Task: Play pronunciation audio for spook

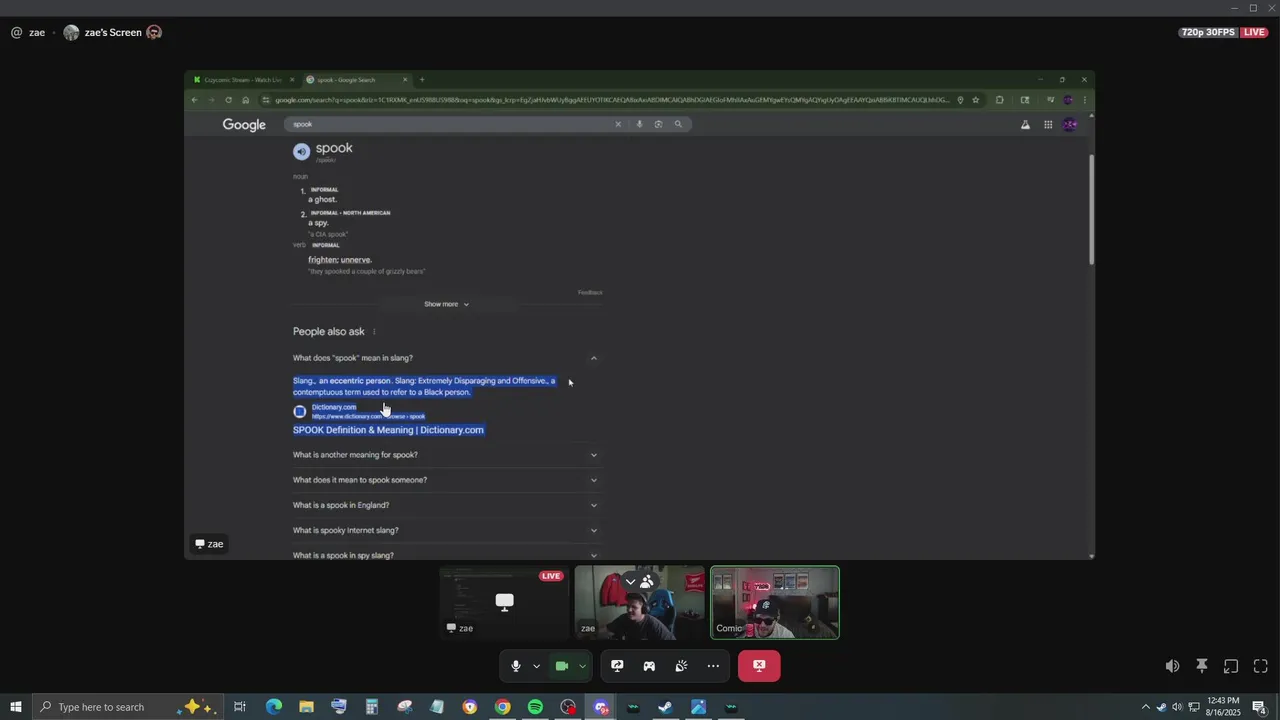Action: coord(301,152)
